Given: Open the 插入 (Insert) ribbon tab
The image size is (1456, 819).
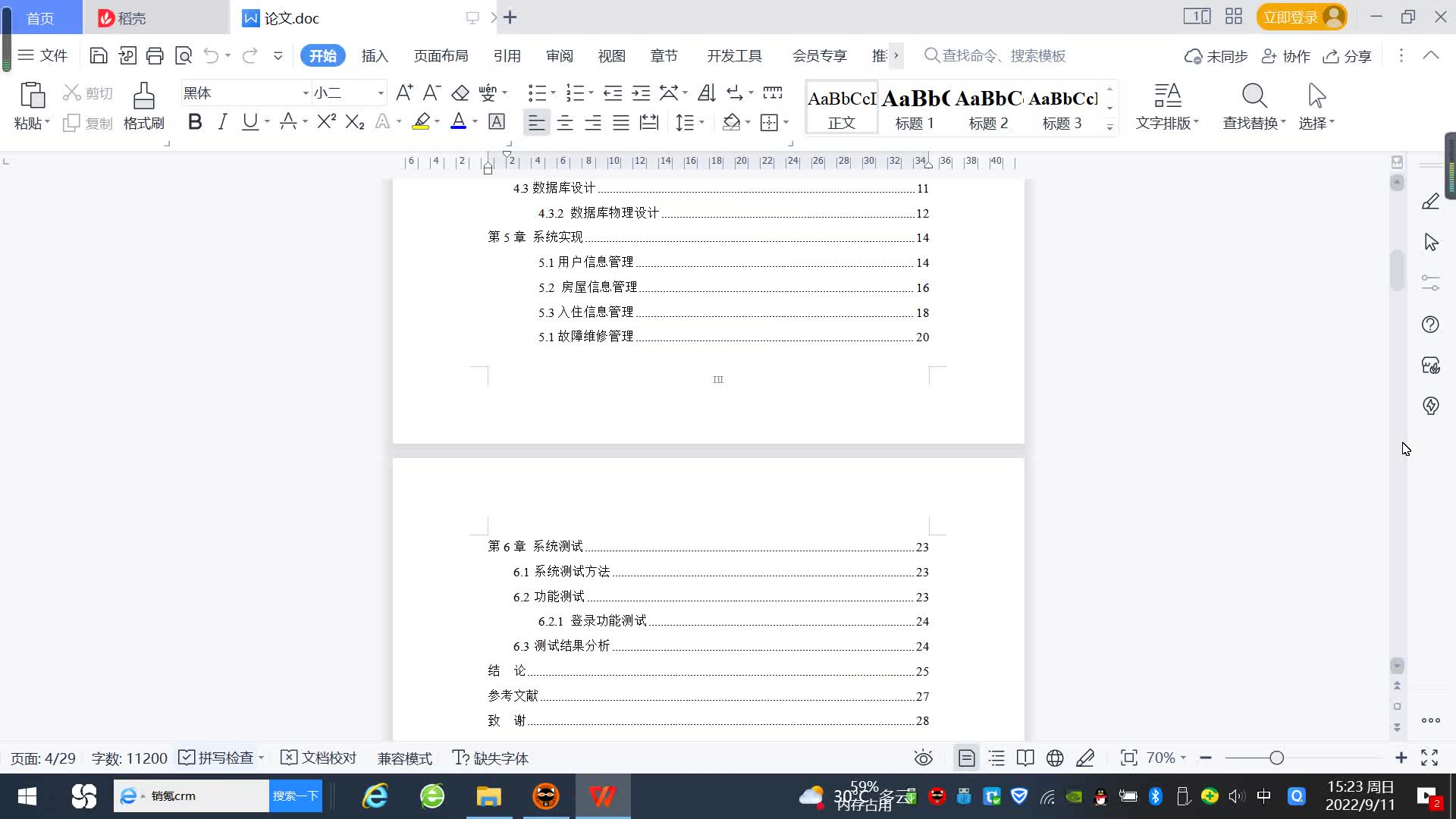Looking at the screenshot, I should click(x=375, y=55).
